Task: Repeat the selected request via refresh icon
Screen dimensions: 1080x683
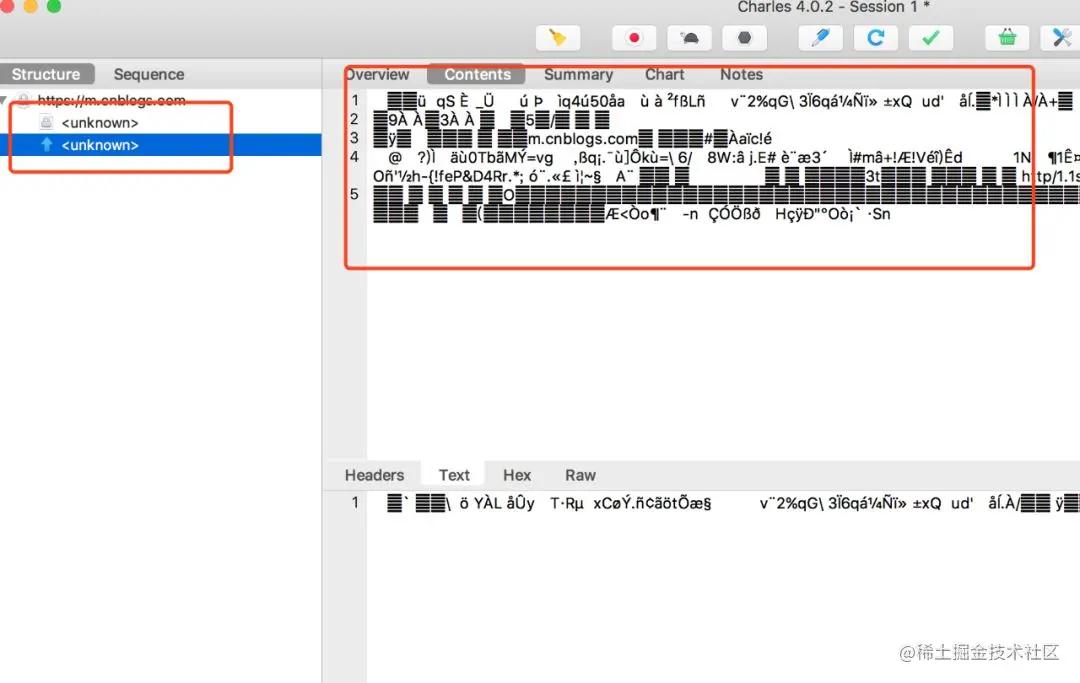Action: (x=875, y=38)
